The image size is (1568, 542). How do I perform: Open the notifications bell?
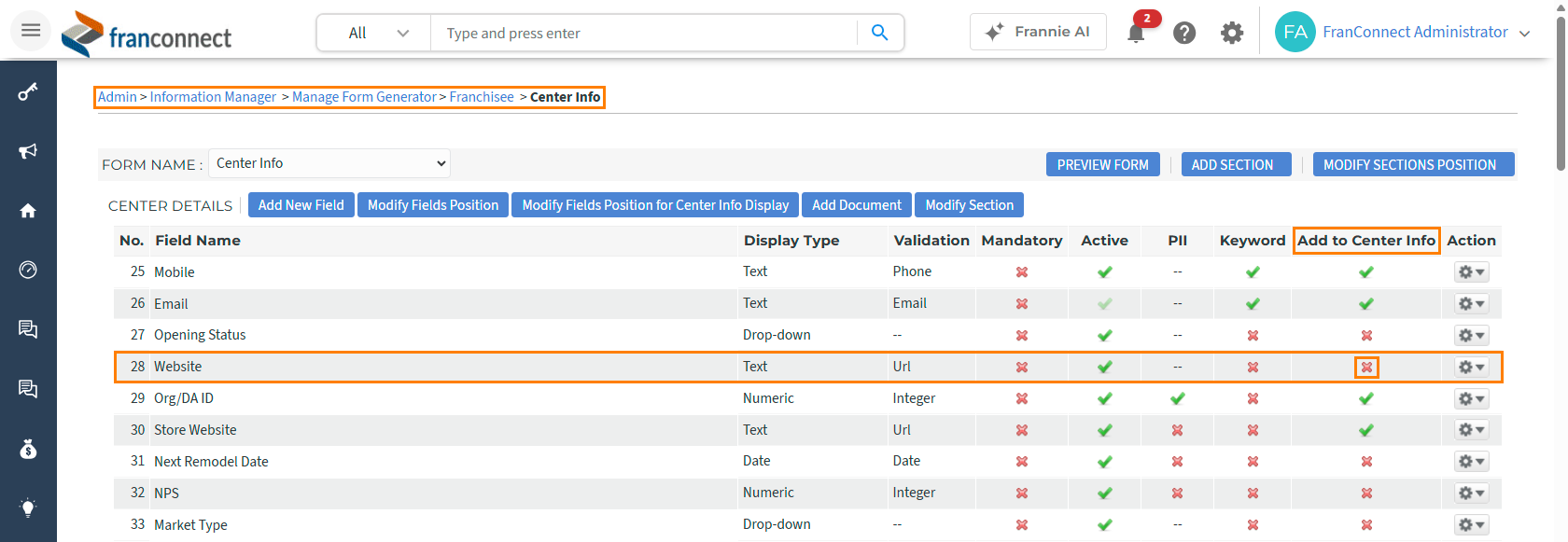pos(1136,34)
